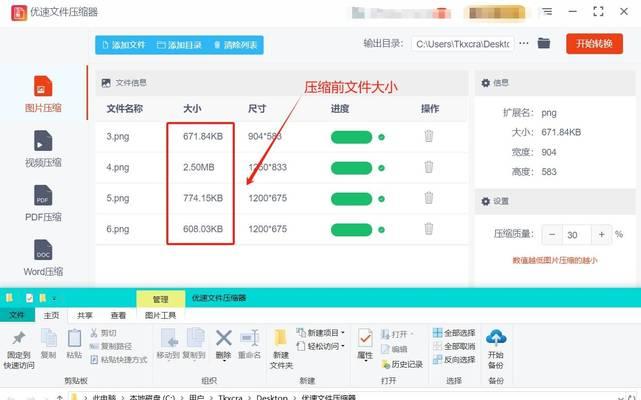641x400 pixels.
Task: Click the 3.png progress bar
Action: 351,137
